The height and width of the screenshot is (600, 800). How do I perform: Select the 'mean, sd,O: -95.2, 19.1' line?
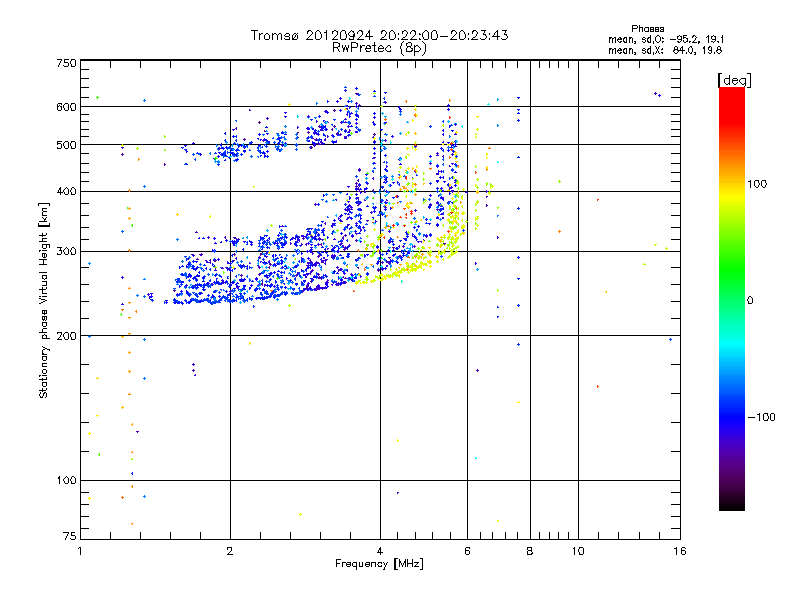(666, 39)
